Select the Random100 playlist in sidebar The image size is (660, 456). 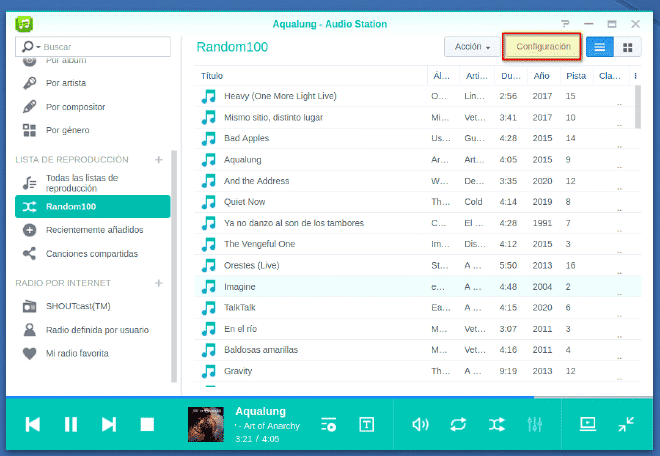tap(93, 206)
